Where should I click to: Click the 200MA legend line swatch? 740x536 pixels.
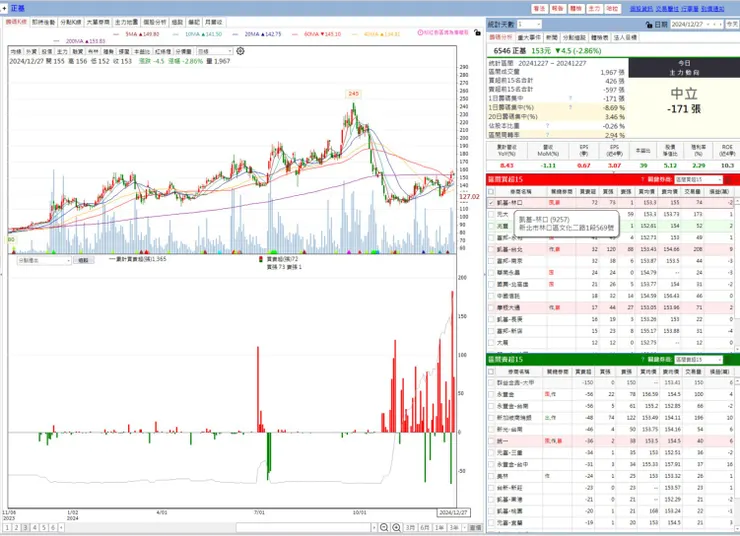click(x=58, y=42)
